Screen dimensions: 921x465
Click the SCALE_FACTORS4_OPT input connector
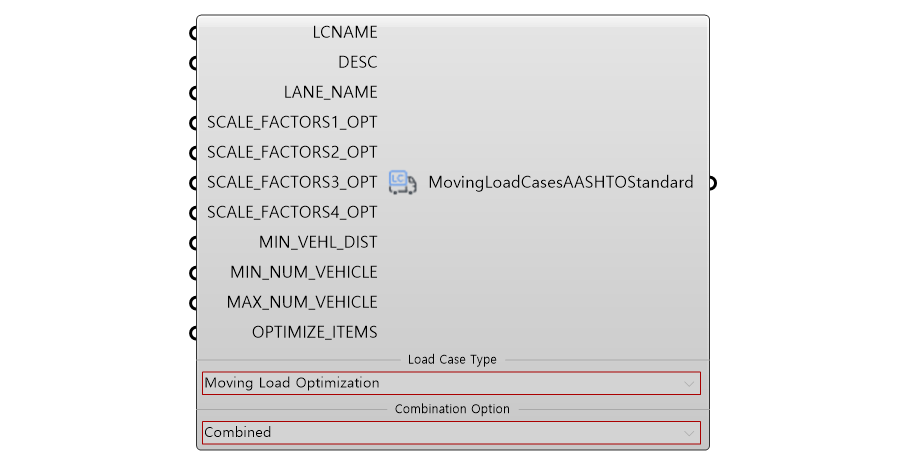[193, 213]
